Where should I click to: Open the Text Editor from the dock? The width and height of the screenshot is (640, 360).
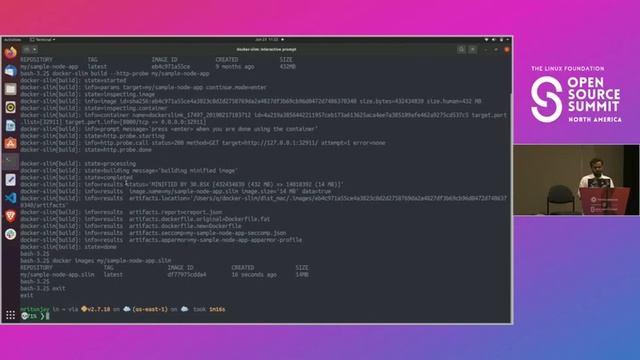point(11,180)
